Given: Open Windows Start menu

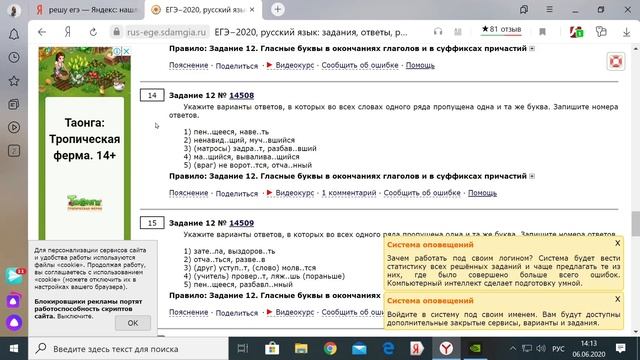Looking at the screenshot, I should click(x=14, y=349).
